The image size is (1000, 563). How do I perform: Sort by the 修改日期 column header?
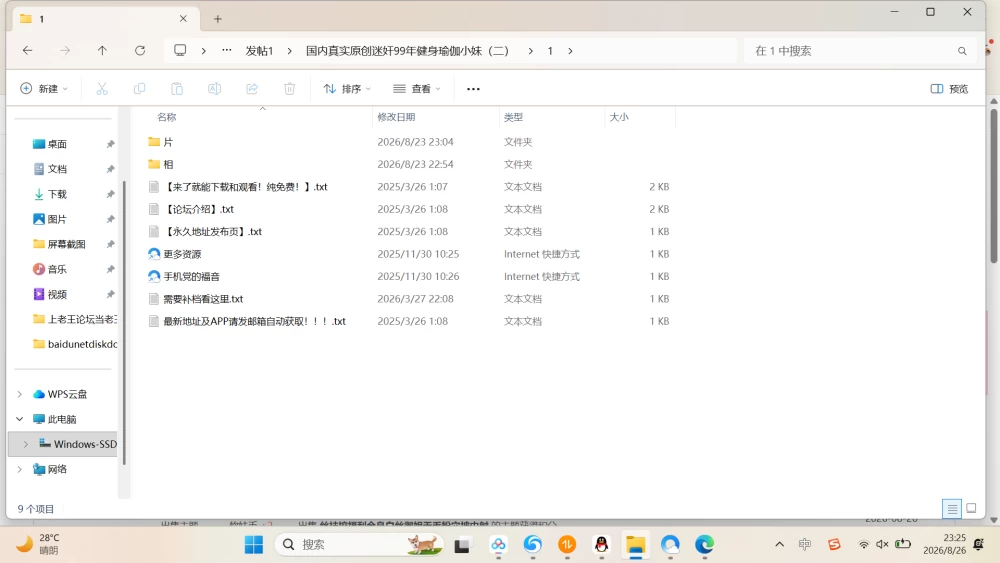pyautogui.click(x=396, y=117)
